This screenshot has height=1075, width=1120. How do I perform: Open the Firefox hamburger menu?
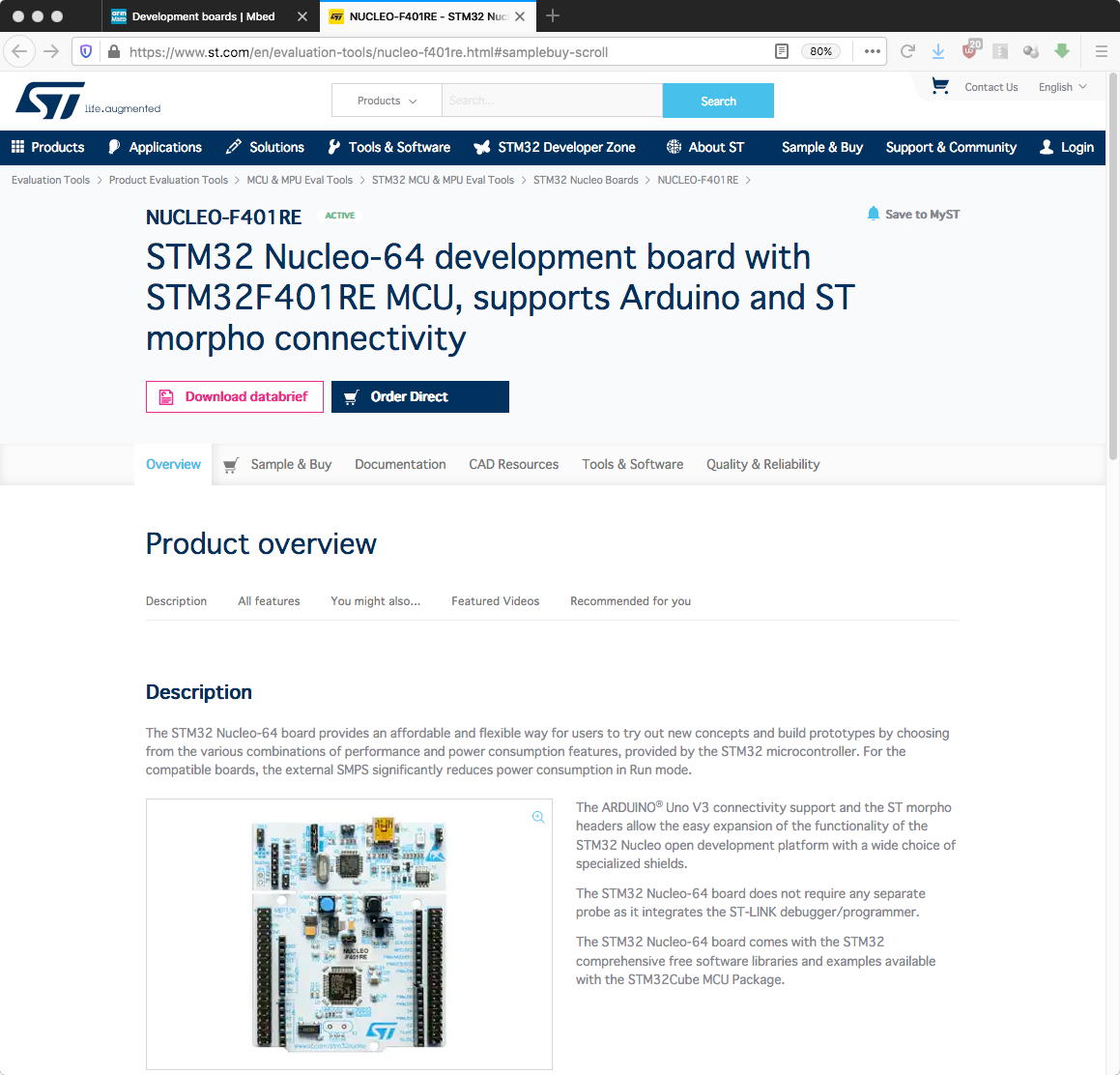1101,51
